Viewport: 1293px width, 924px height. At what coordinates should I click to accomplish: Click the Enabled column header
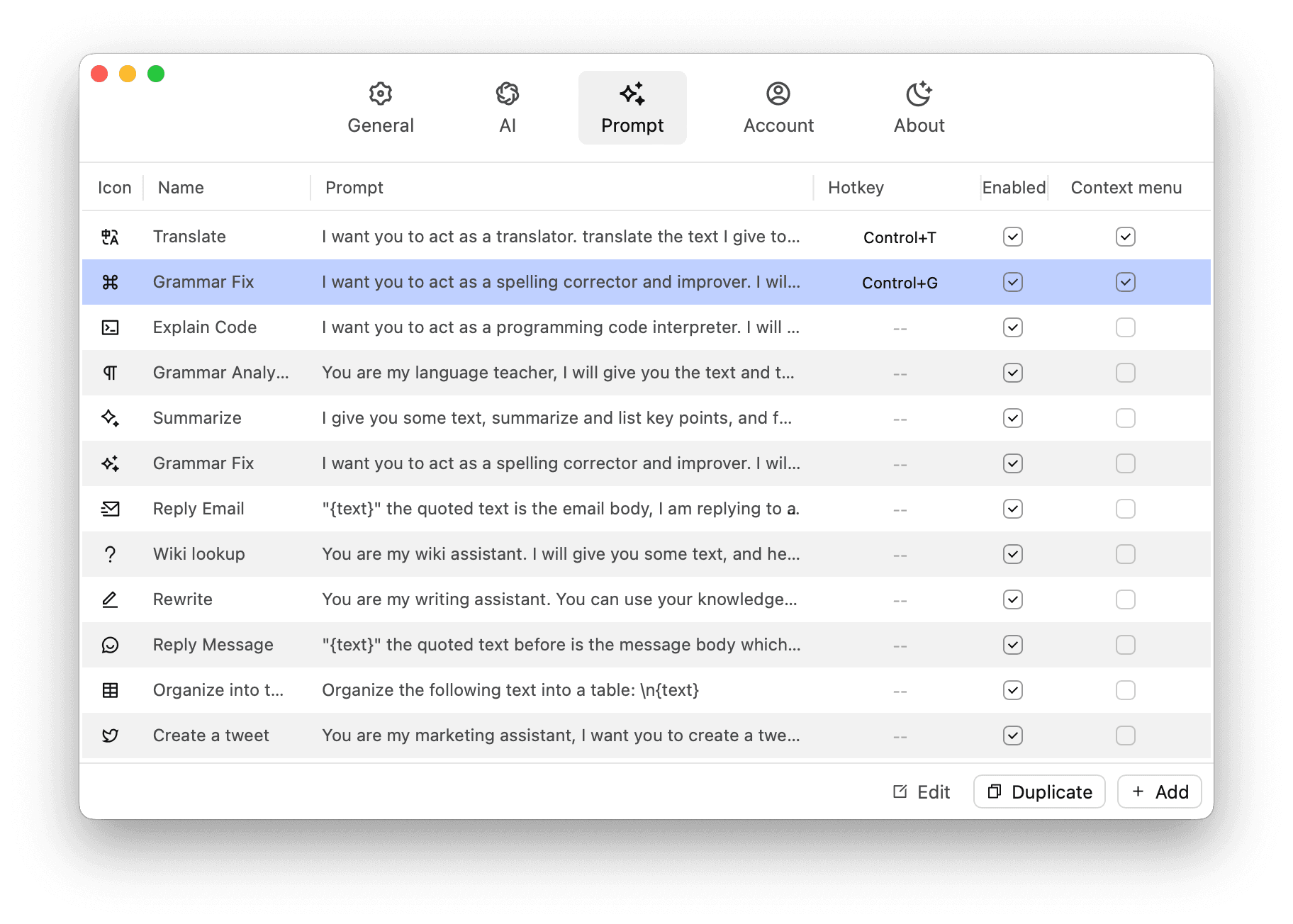pos(1014,188)
